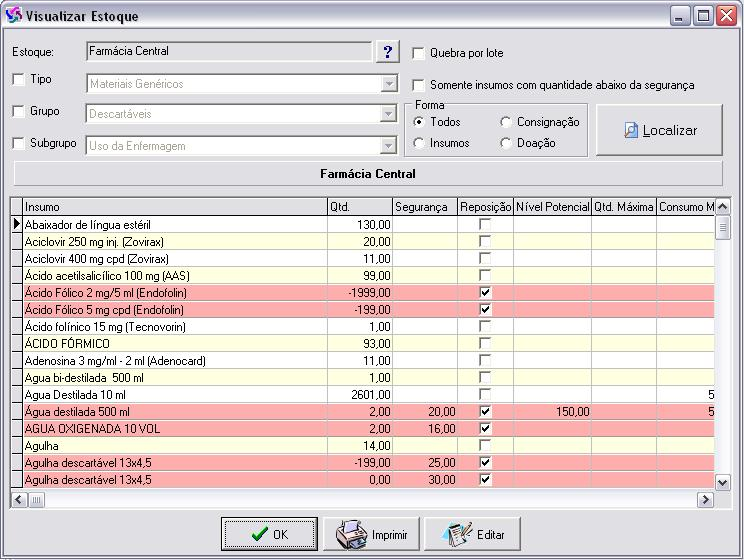Click the vertical scrollbar up arrow
The height and width of the screenshot is (560, 744).
point(723,207)
